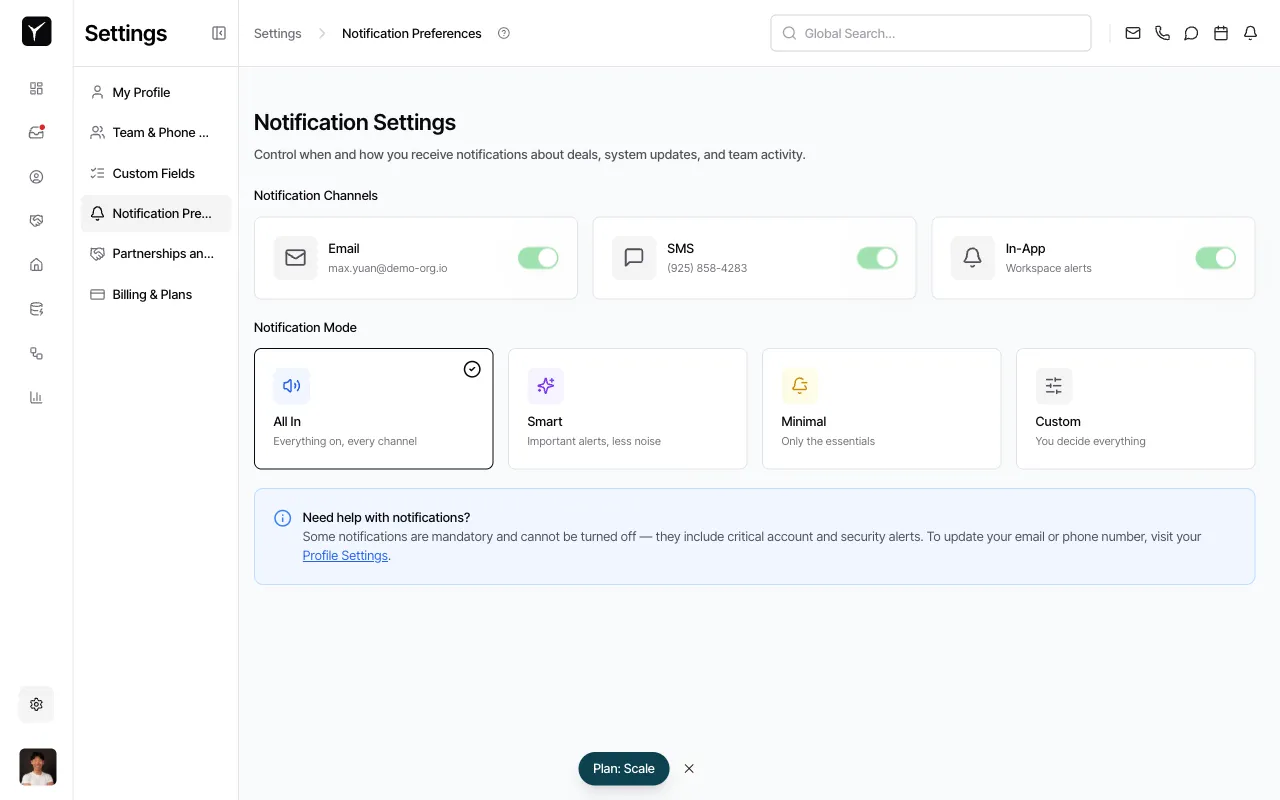Turn off SMS notifications toggle
Viewport: 1280px width, 800px height.
(877, 257)
